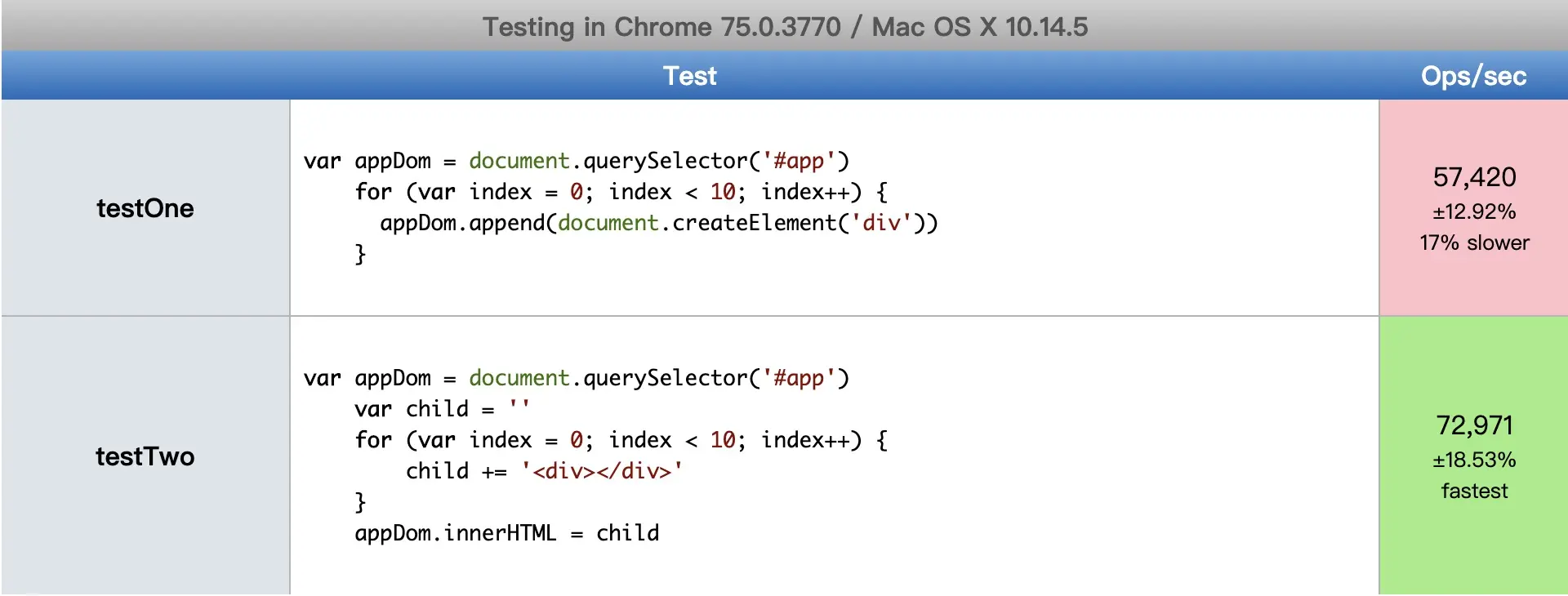Click the appDom.append createElement code line
The image size is (1568, 596).
(658, 223)
